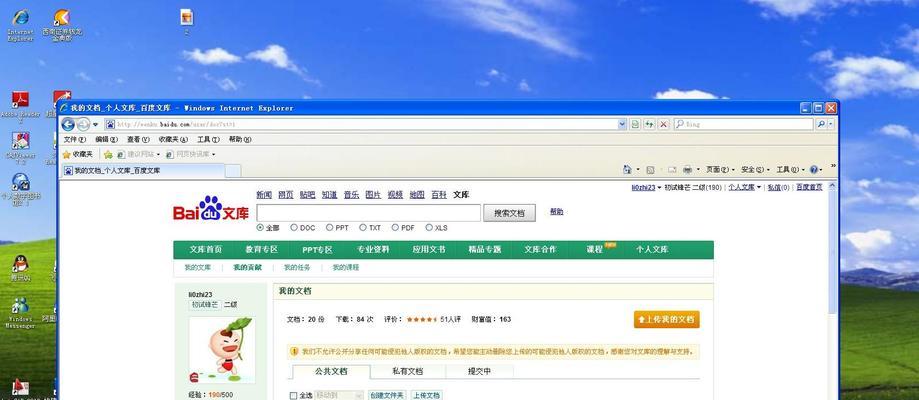Click the magnifier search button beside Bing box
Screen dimensions: 919x400
click(x=821, y=124)
